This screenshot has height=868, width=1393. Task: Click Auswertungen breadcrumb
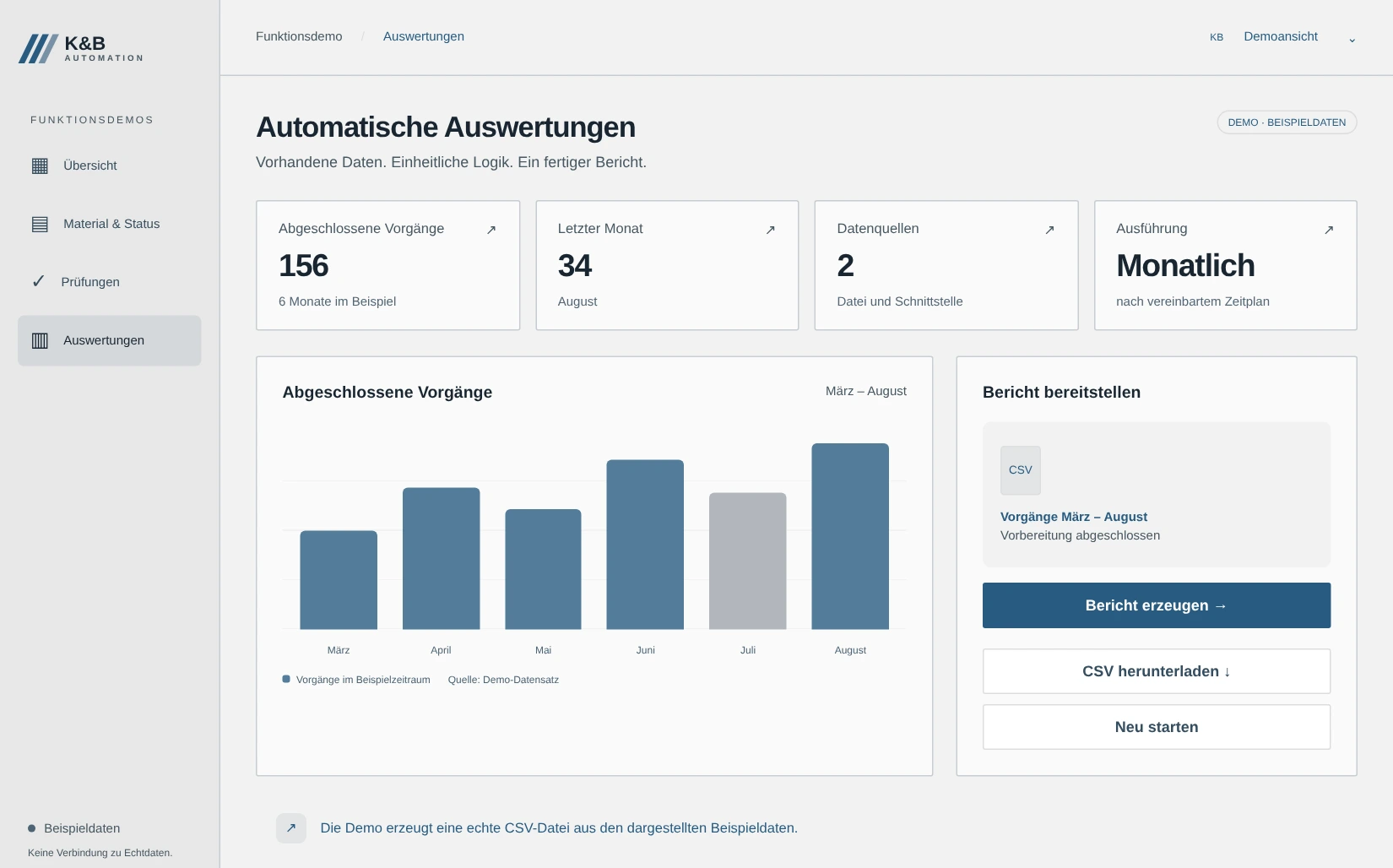424,36
